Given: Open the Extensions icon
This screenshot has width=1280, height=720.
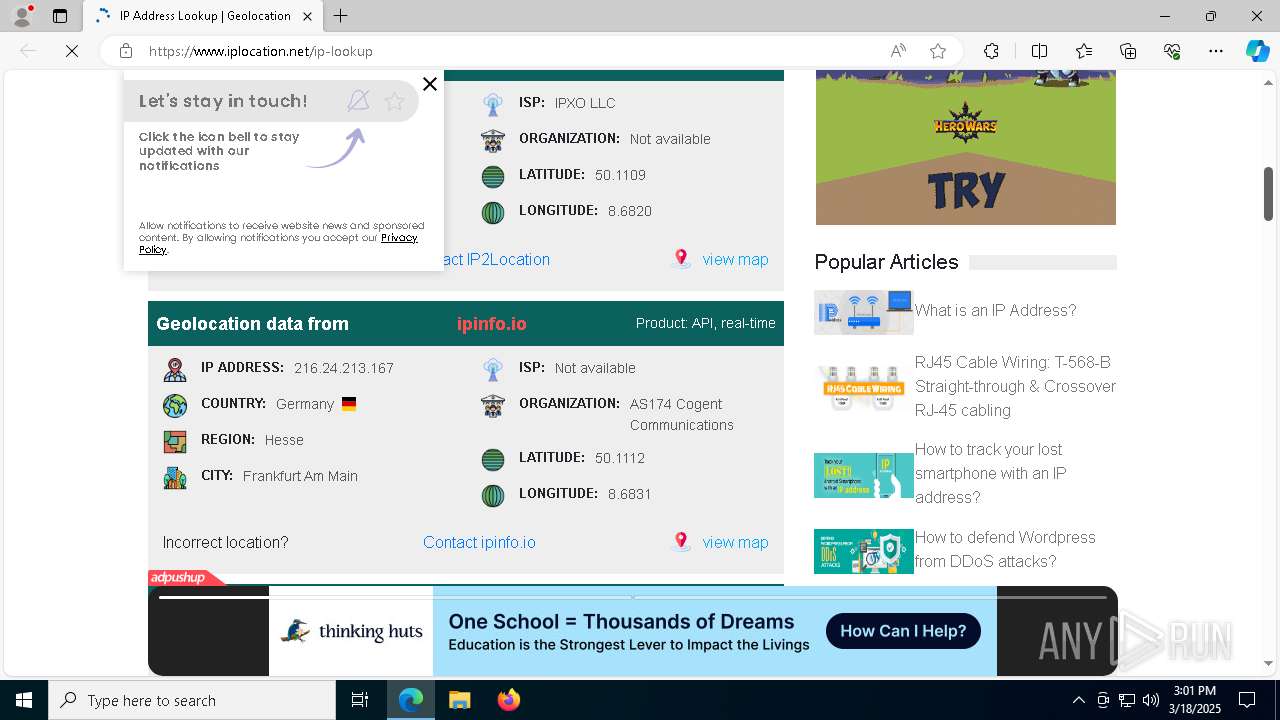Looking at the screenshot, I should (991, 51).
